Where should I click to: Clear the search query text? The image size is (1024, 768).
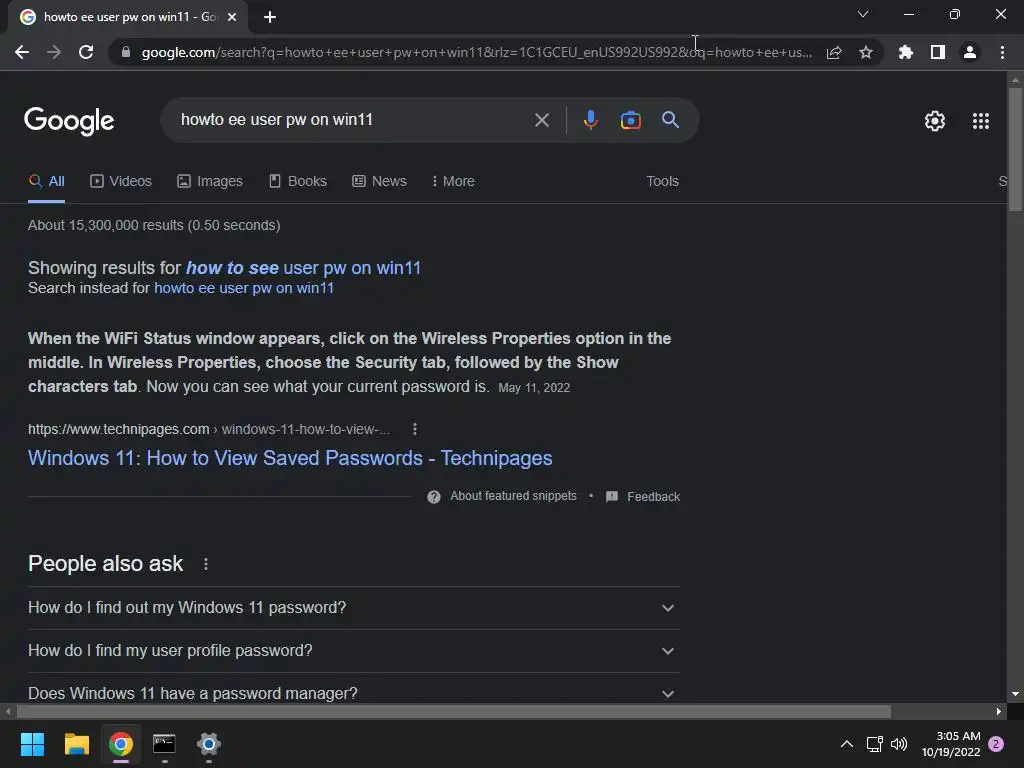point(541,120)
